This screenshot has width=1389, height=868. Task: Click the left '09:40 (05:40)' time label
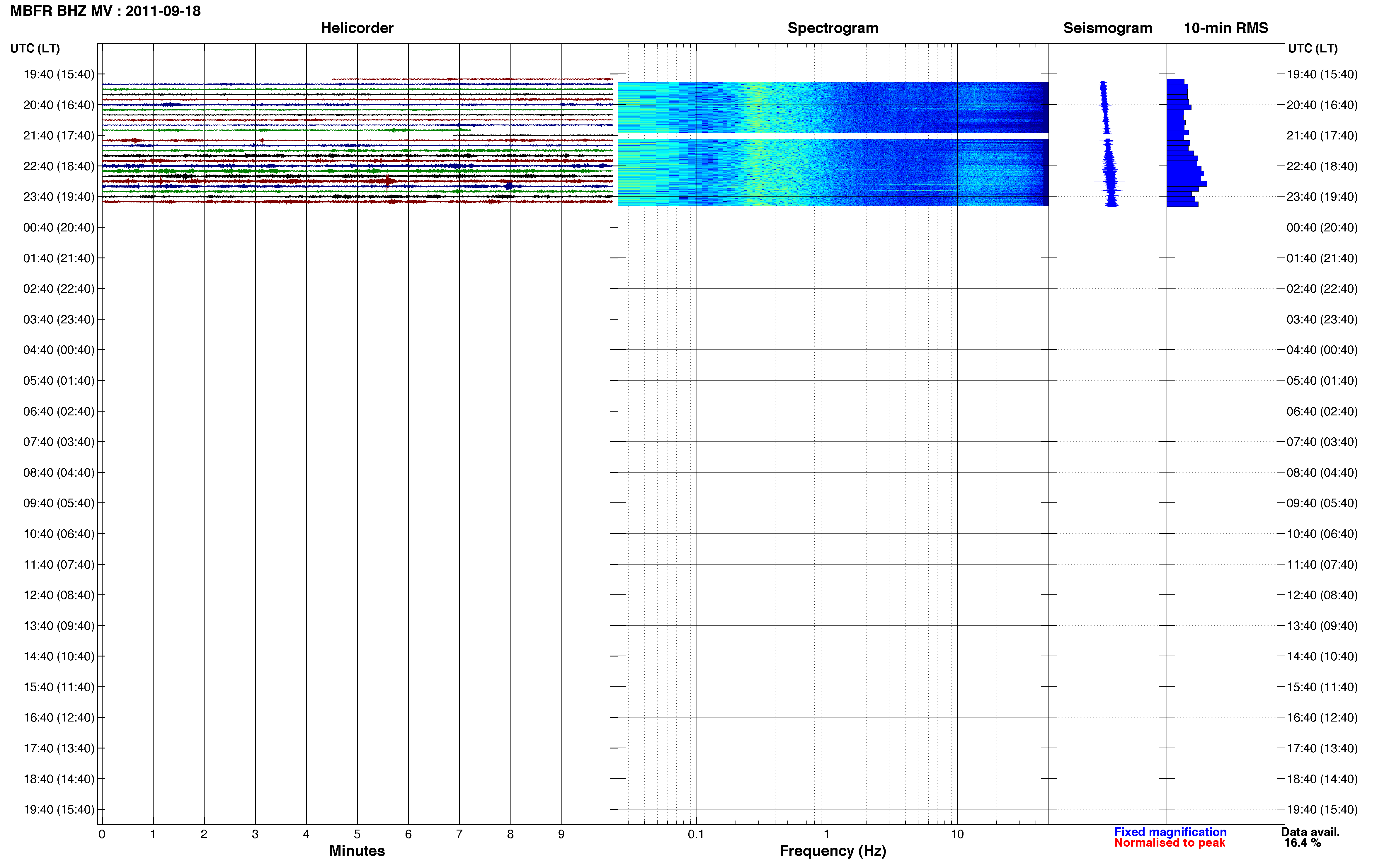coord(59,503)
